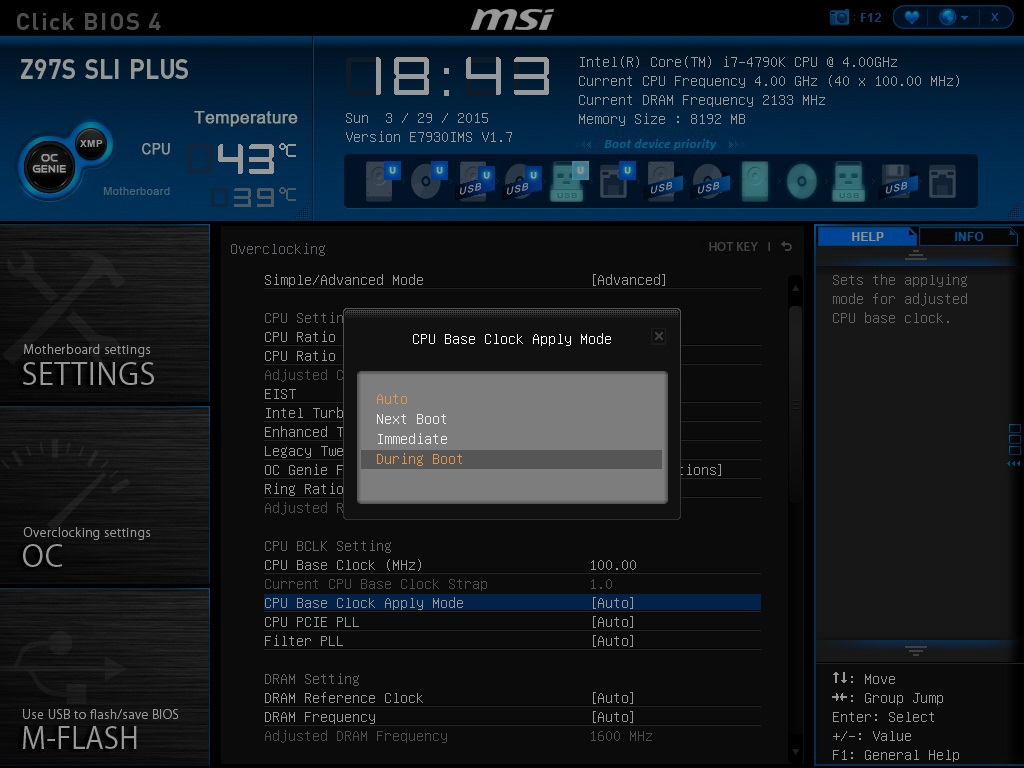Viewport: 1024px width, 768px height.
Task: Select the highlighted legacy hard disk boot icon
Action: pyautogui.click(x=754, y=182)
